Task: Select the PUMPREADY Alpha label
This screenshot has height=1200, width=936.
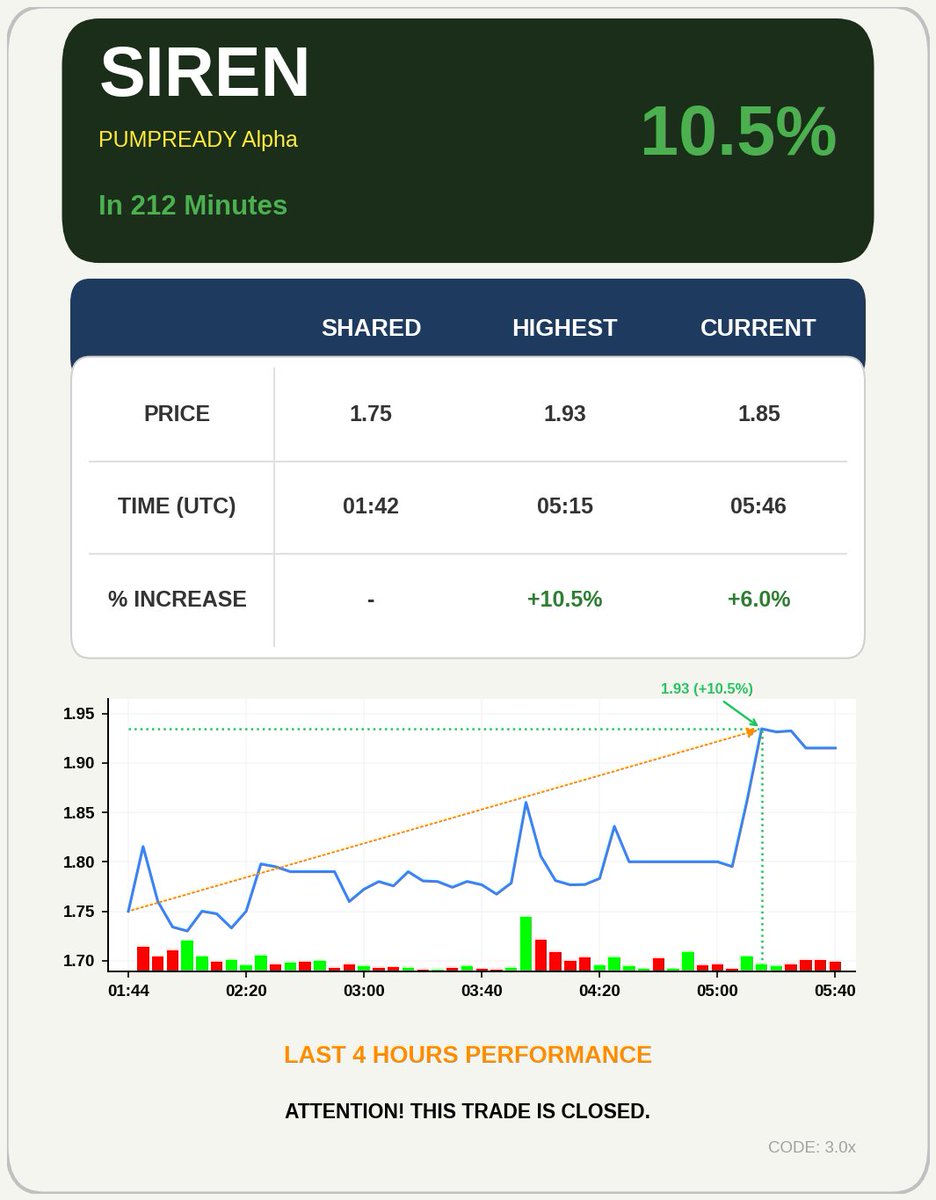Action: tap(198, 139)
